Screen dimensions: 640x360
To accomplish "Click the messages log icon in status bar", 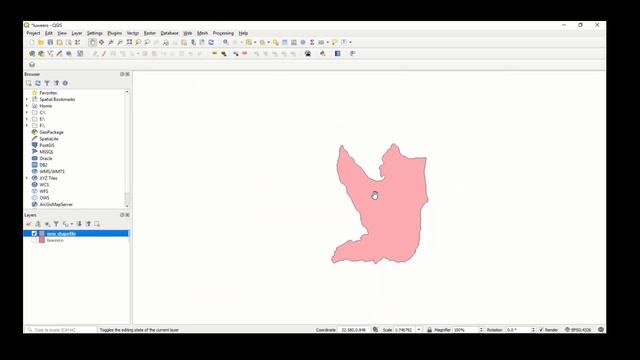I will [601, 329].
